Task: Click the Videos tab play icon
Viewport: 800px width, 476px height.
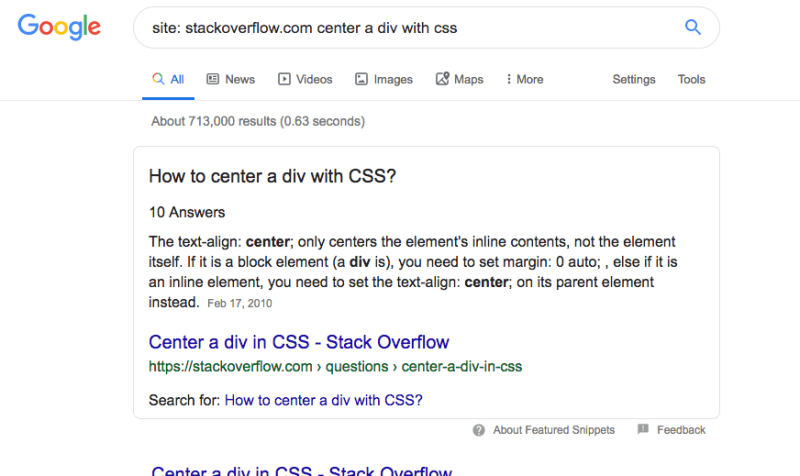Action: (284, 79)
